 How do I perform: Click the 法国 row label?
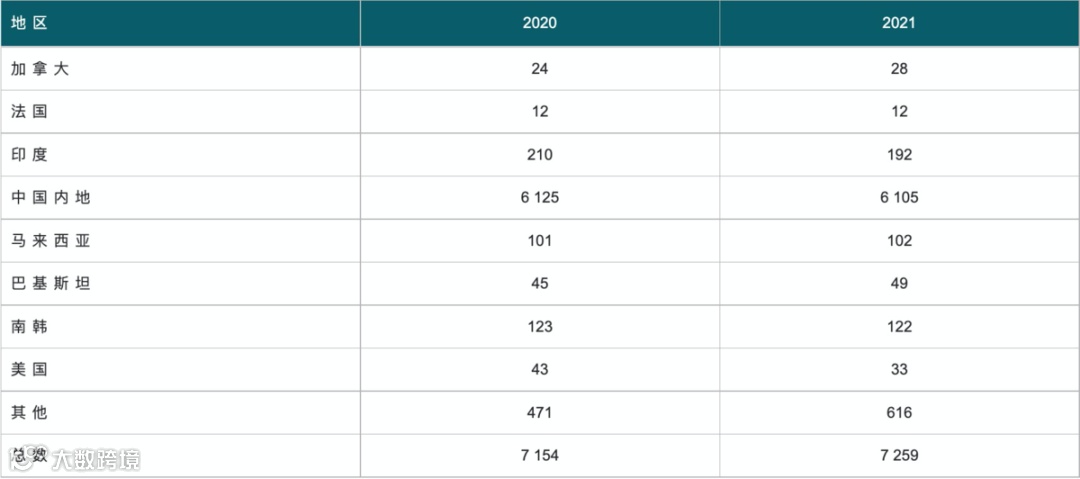coord(30,112)
